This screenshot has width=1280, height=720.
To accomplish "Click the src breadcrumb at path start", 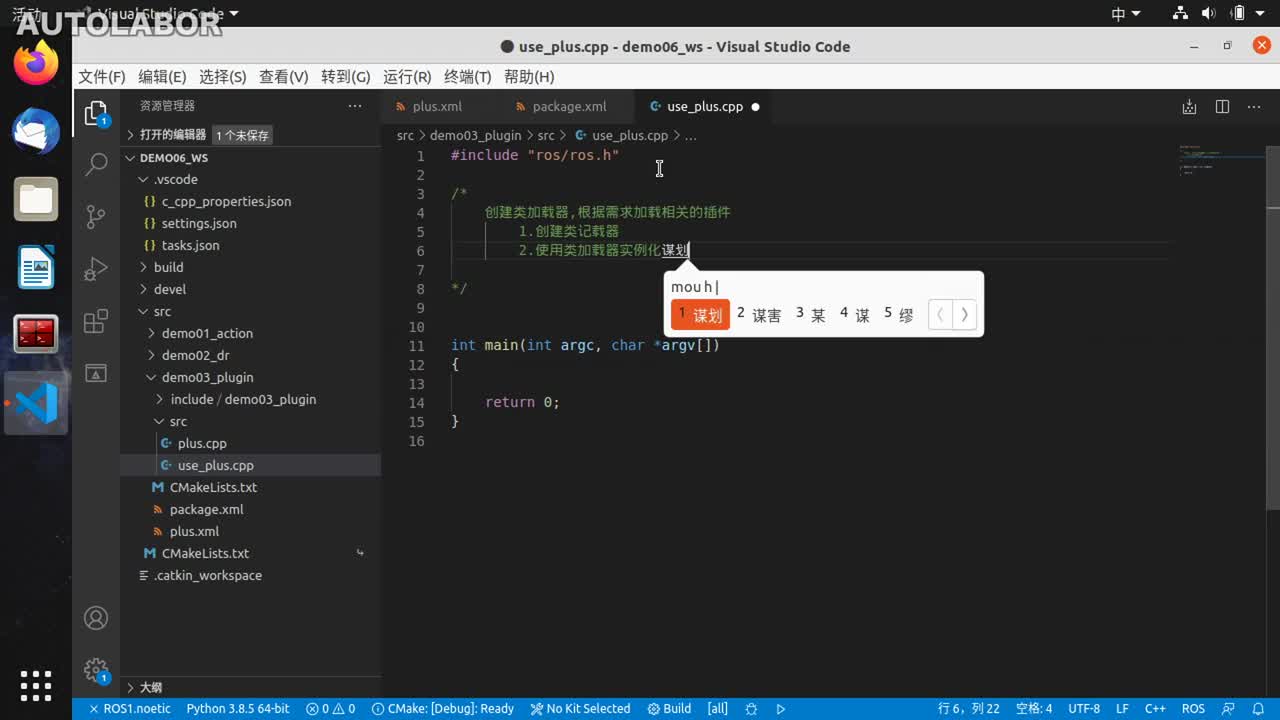I will (405, 135).
